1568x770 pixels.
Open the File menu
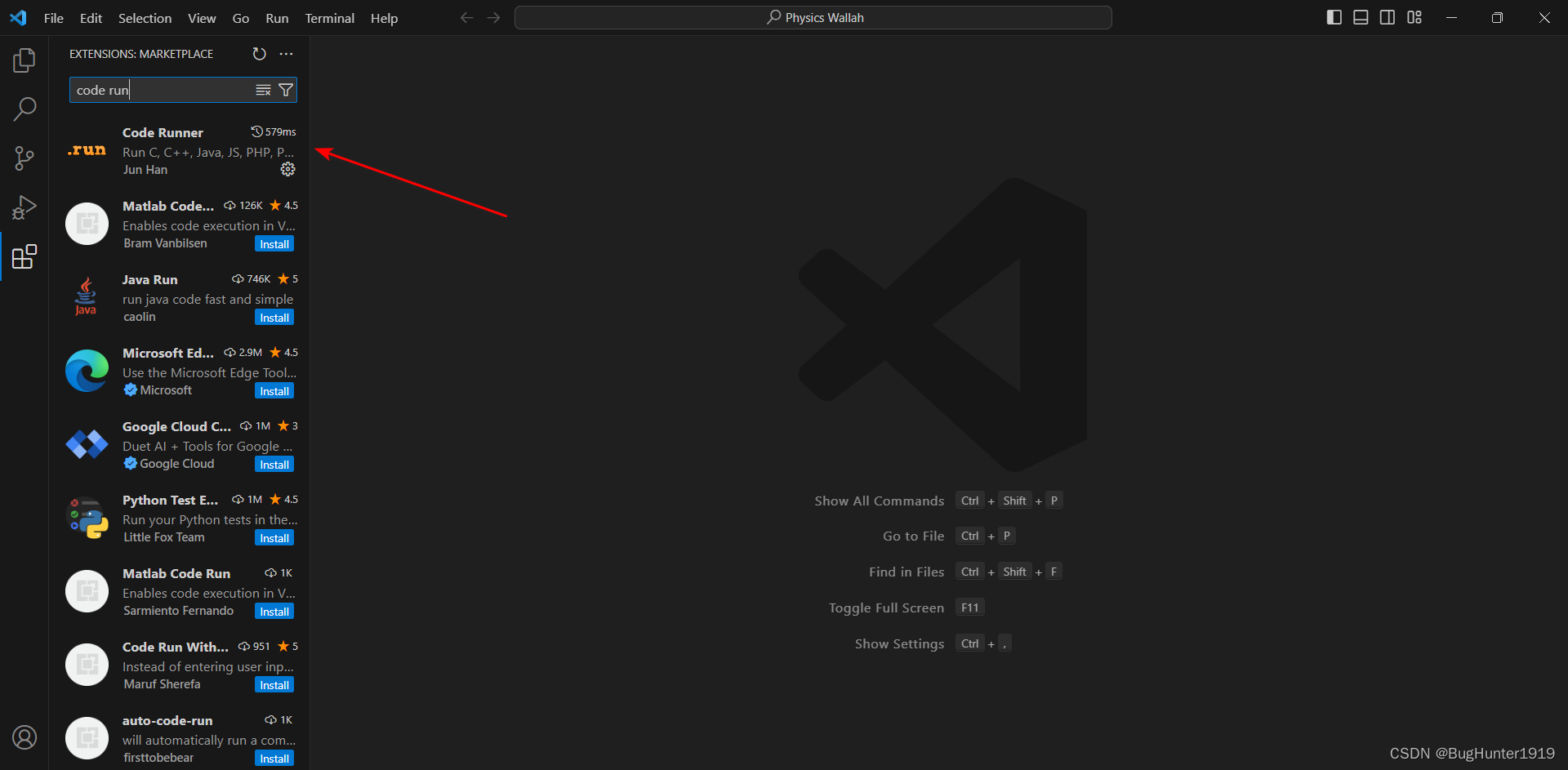[54, 18]
